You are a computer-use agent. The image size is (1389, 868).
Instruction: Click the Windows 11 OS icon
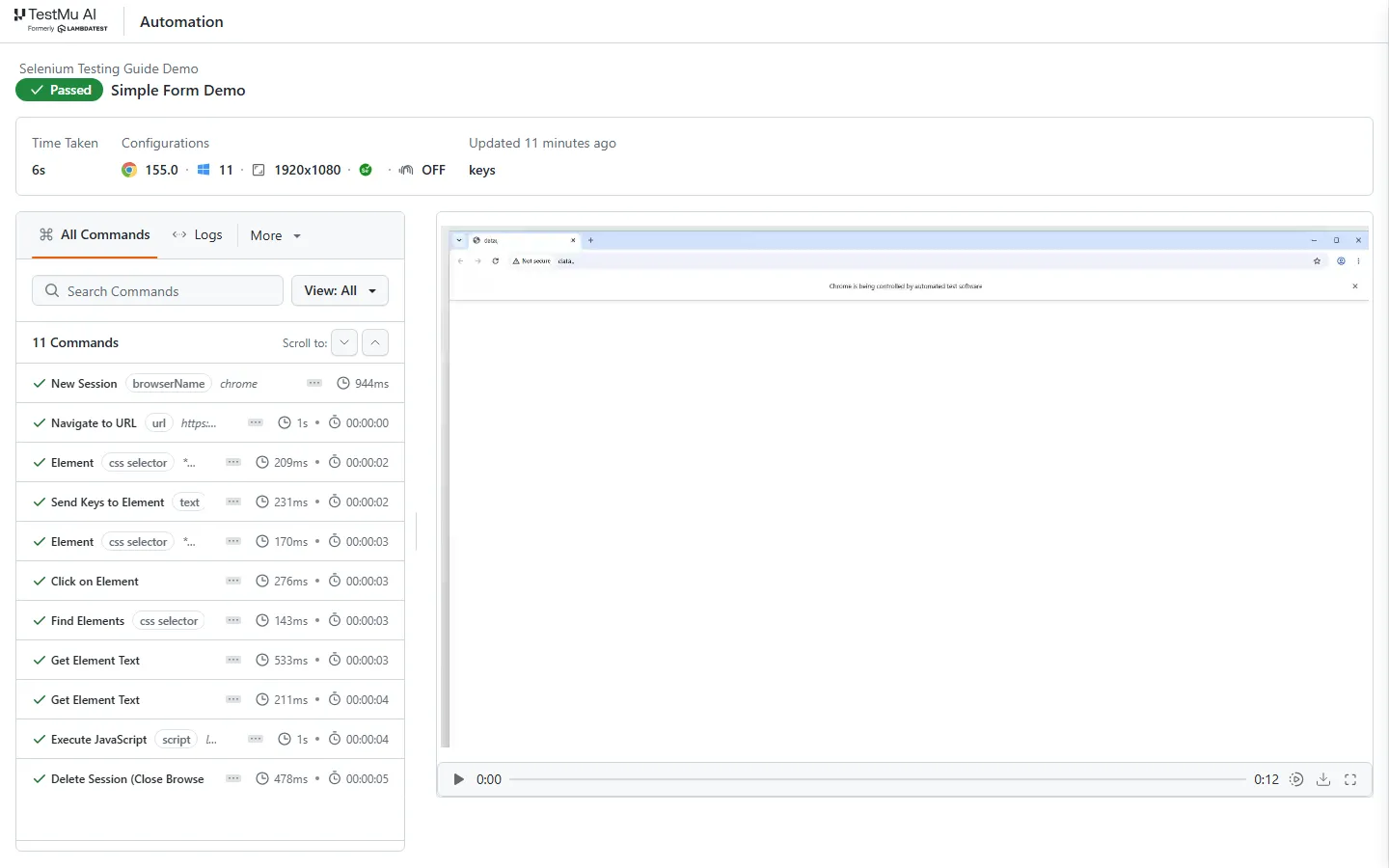tap(204, 170)
